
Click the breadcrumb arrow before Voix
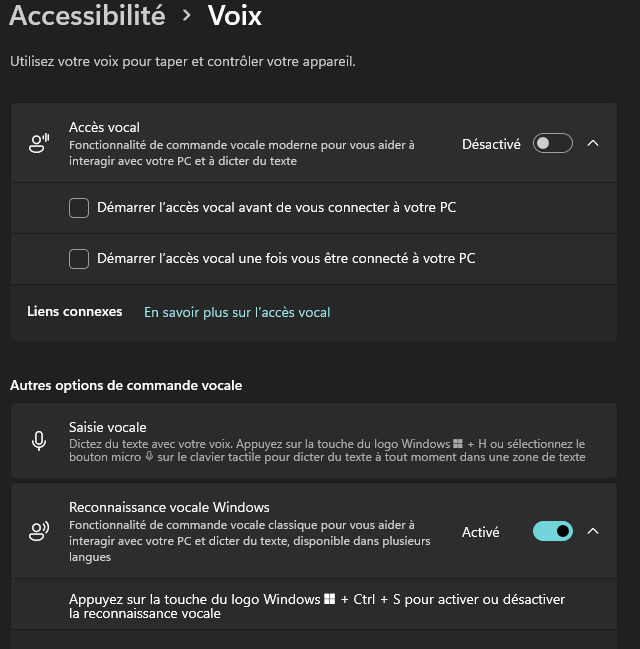tap(187, 16)
